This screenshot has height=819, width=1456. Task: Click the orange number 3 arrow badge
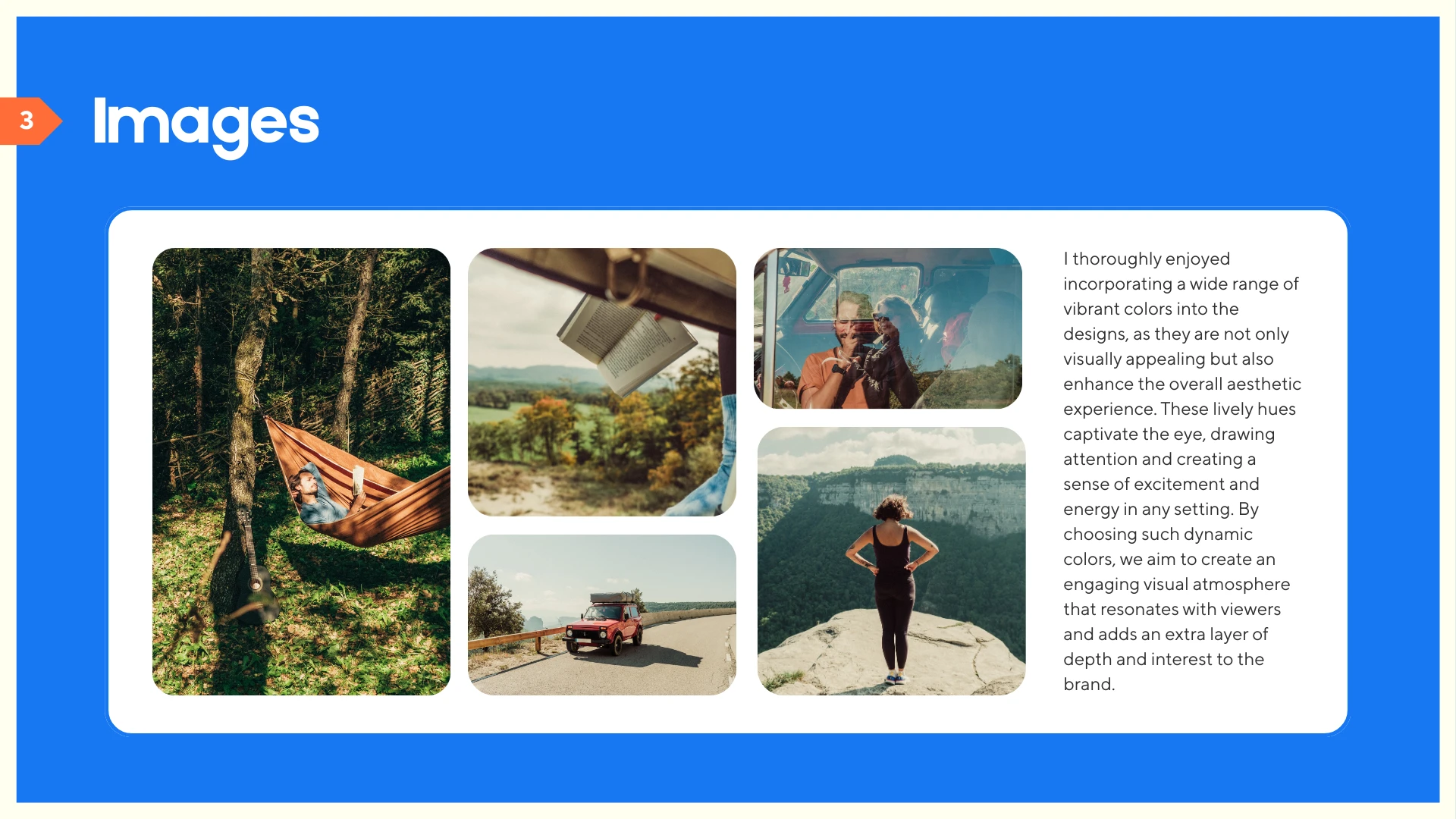coord(30,121)
